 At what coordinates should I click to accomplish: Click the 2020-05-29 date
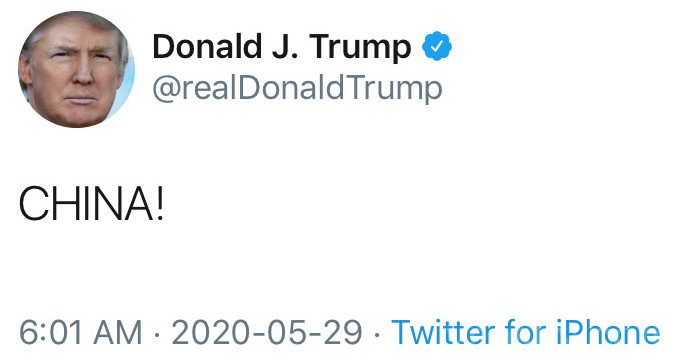[267, 333]
